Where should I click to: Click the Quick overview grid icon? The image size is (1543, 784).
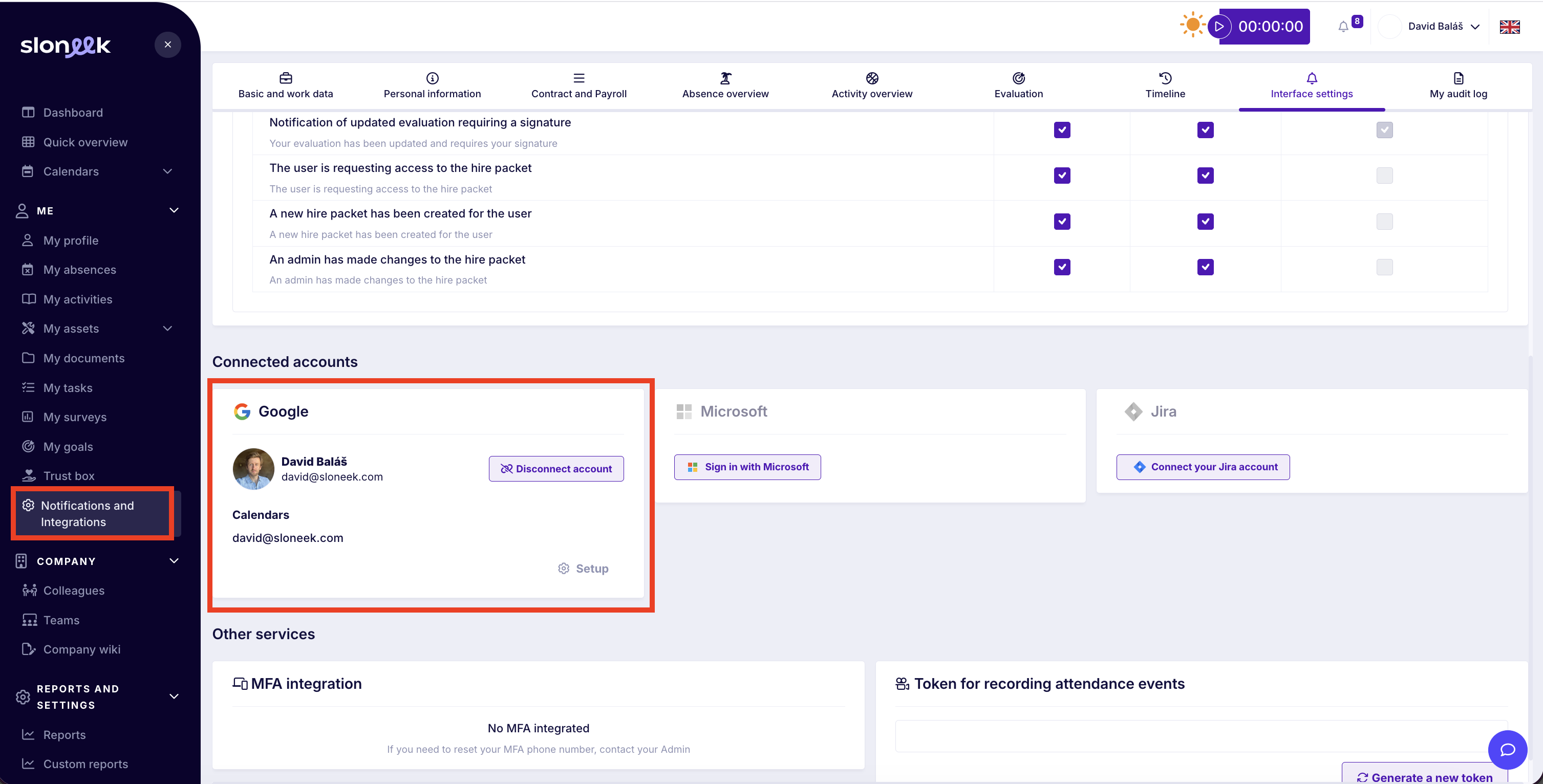click(x=28, y=142)
